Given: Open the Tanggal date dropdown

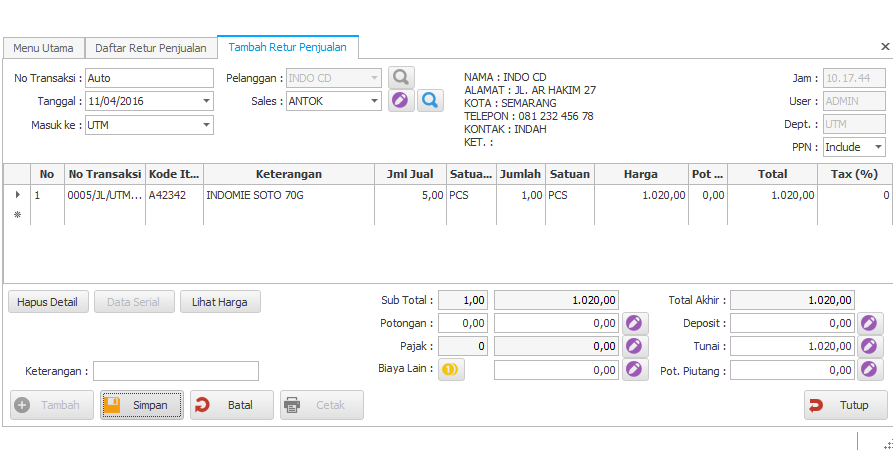Looking at the screenshot, I should coord(206,101).
